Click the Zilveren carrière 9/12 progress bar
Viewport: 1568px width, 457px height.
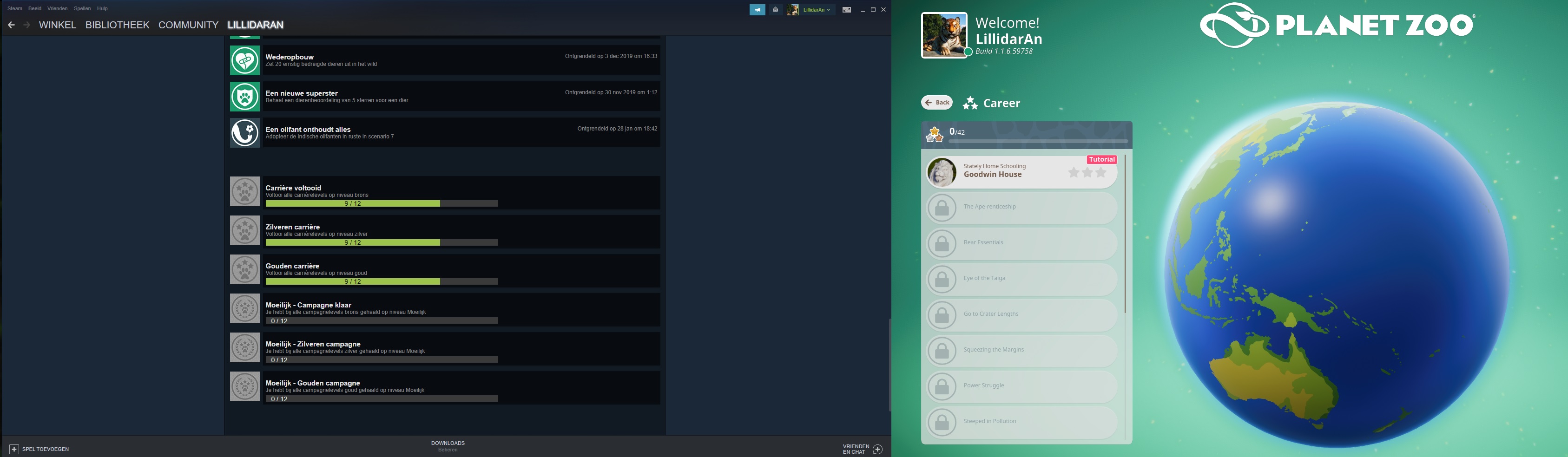point(382,243)
